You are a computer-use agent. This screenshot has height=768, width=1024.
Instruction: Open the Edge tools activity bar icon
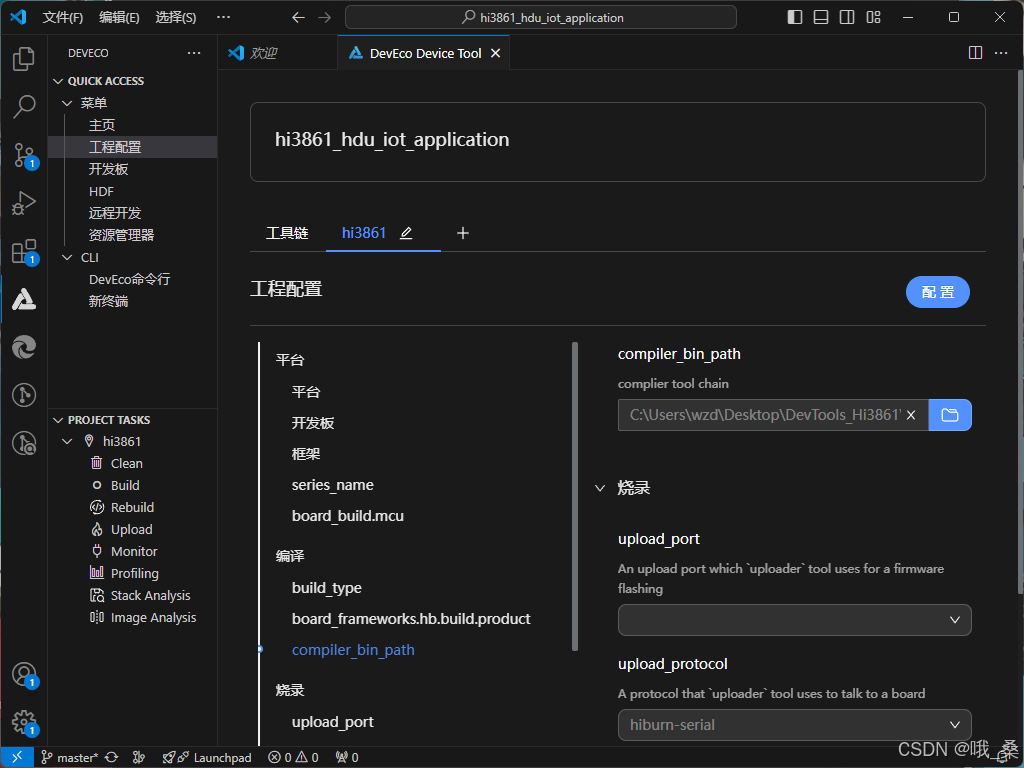(24, 347)
